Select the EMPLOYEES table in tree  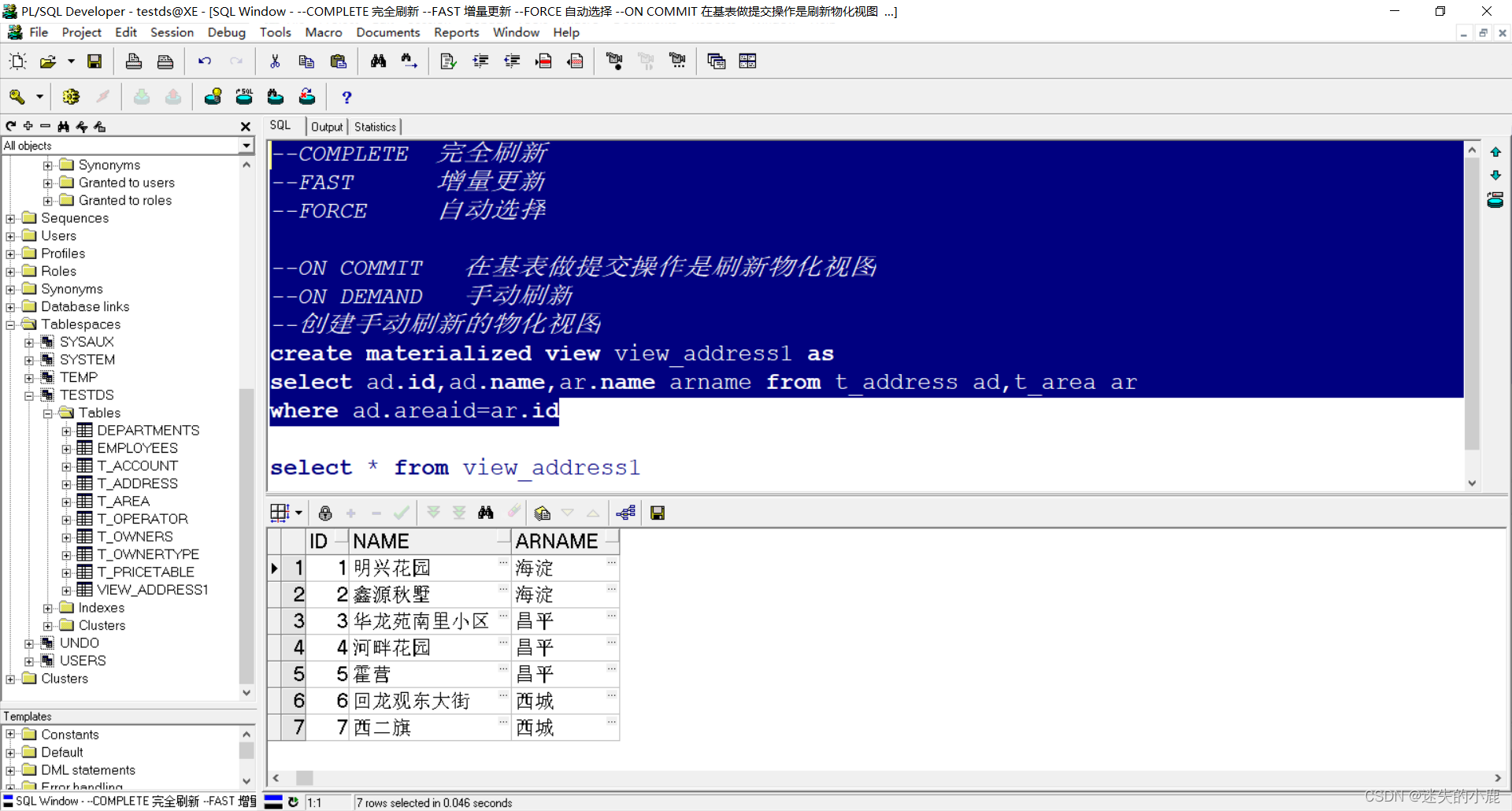(137, 448)
